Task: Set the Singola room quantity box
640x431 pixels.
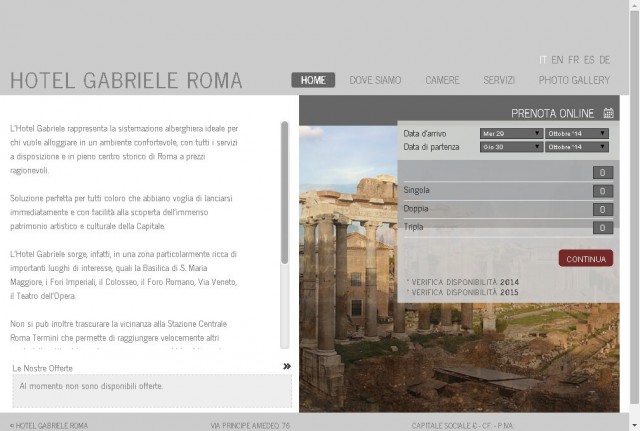Action: point(603,191)
